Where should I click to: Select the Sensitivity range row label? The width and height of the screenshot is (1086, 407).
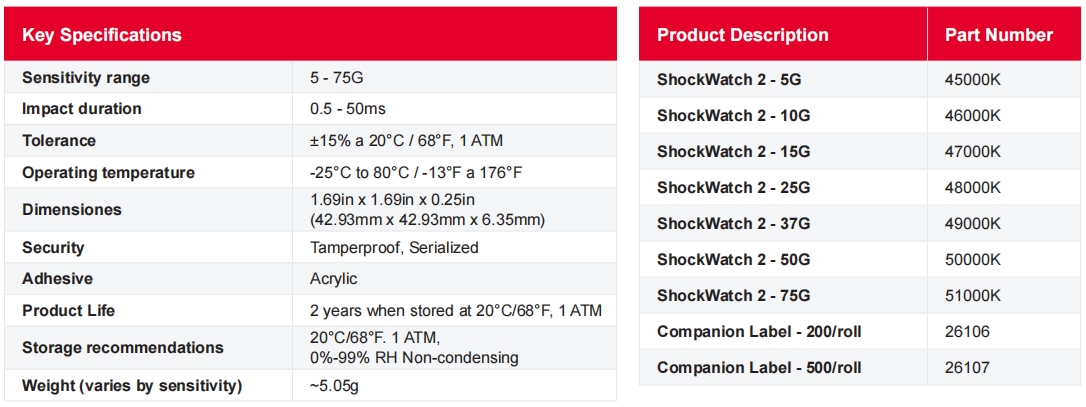(86, 78)
